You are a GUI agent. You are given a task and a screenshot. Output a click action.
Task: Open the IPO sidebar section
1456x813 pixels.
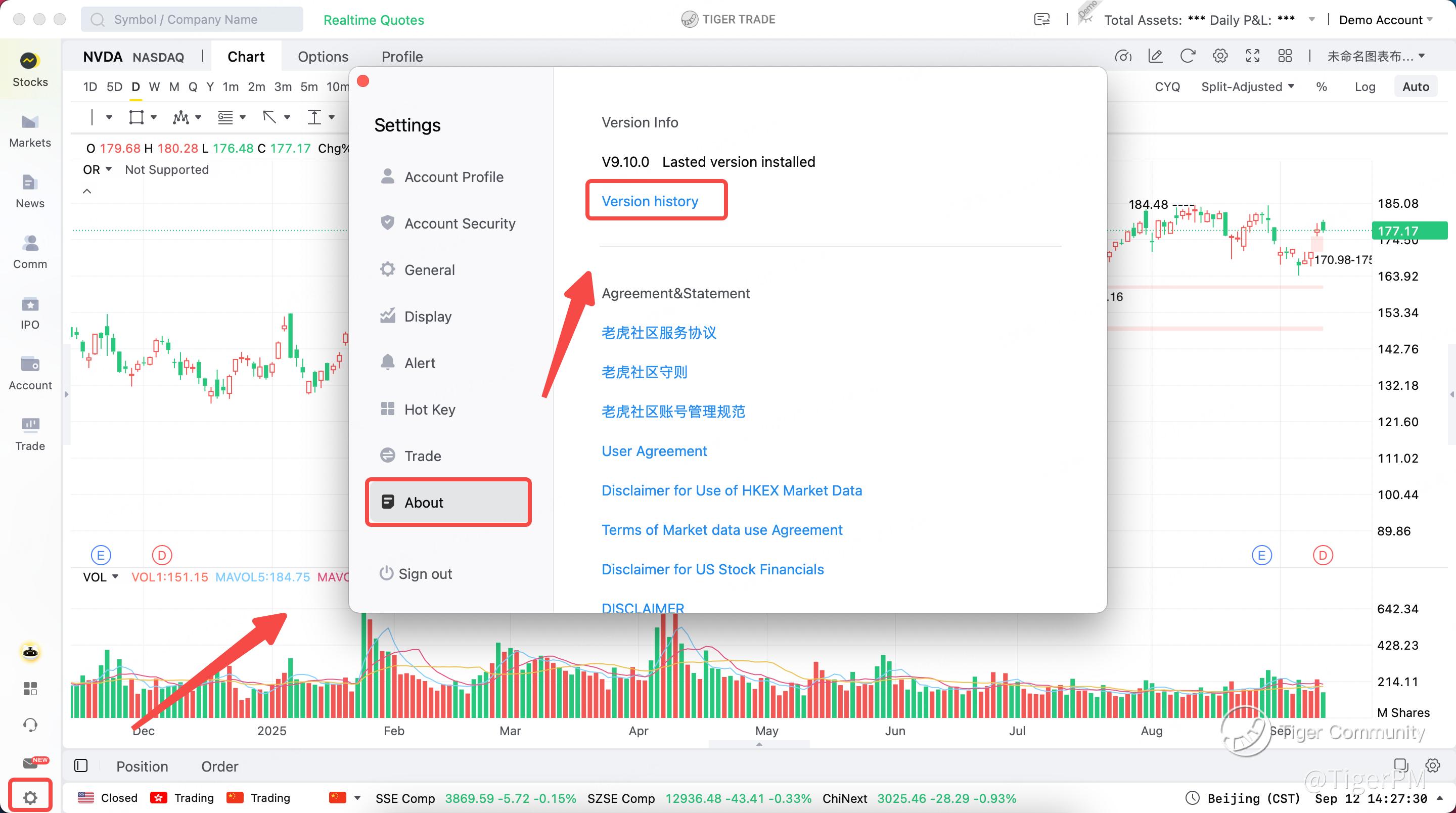point(30,313)
